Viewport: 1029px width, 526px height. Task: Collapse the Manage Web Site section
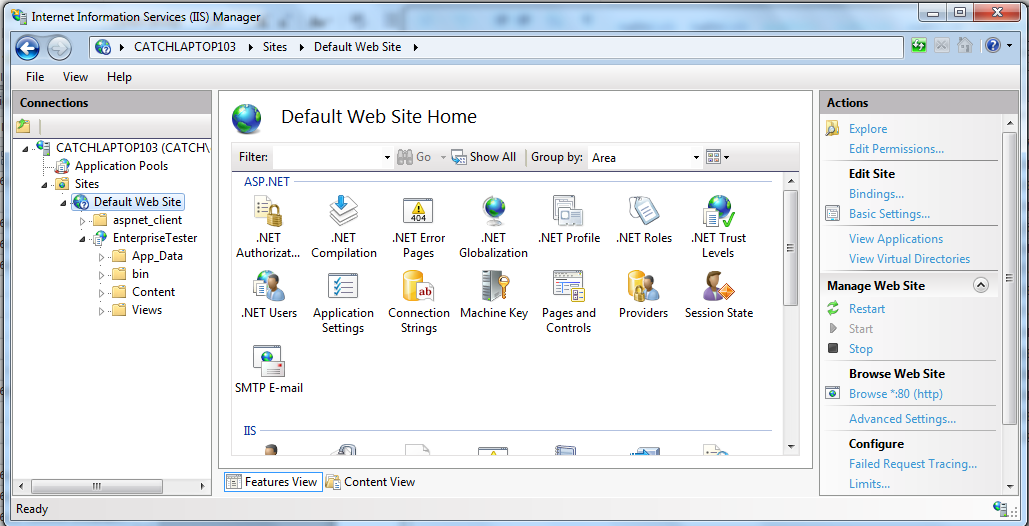[980, 285]
